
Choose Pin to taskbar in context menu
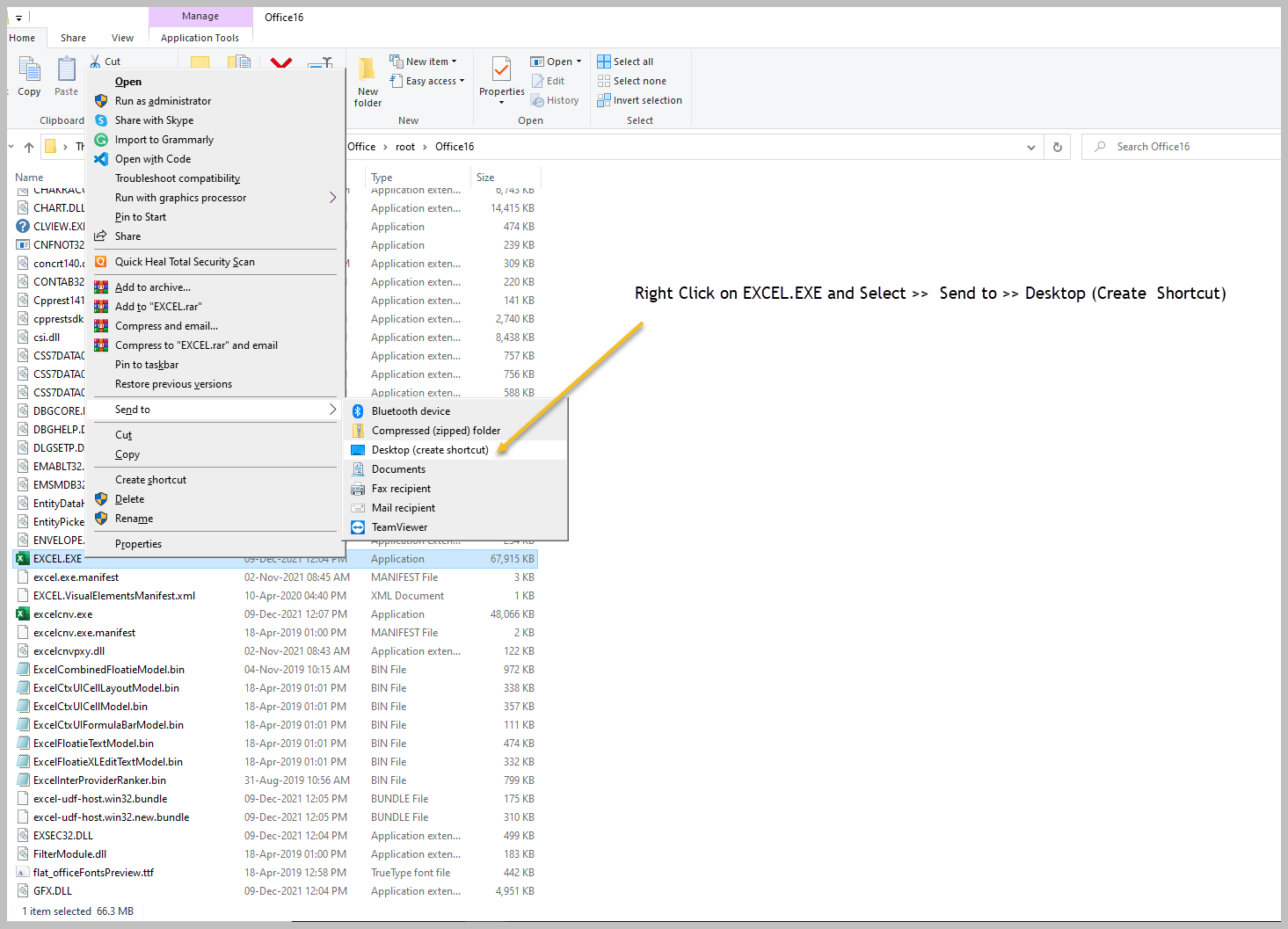(215, 365)
